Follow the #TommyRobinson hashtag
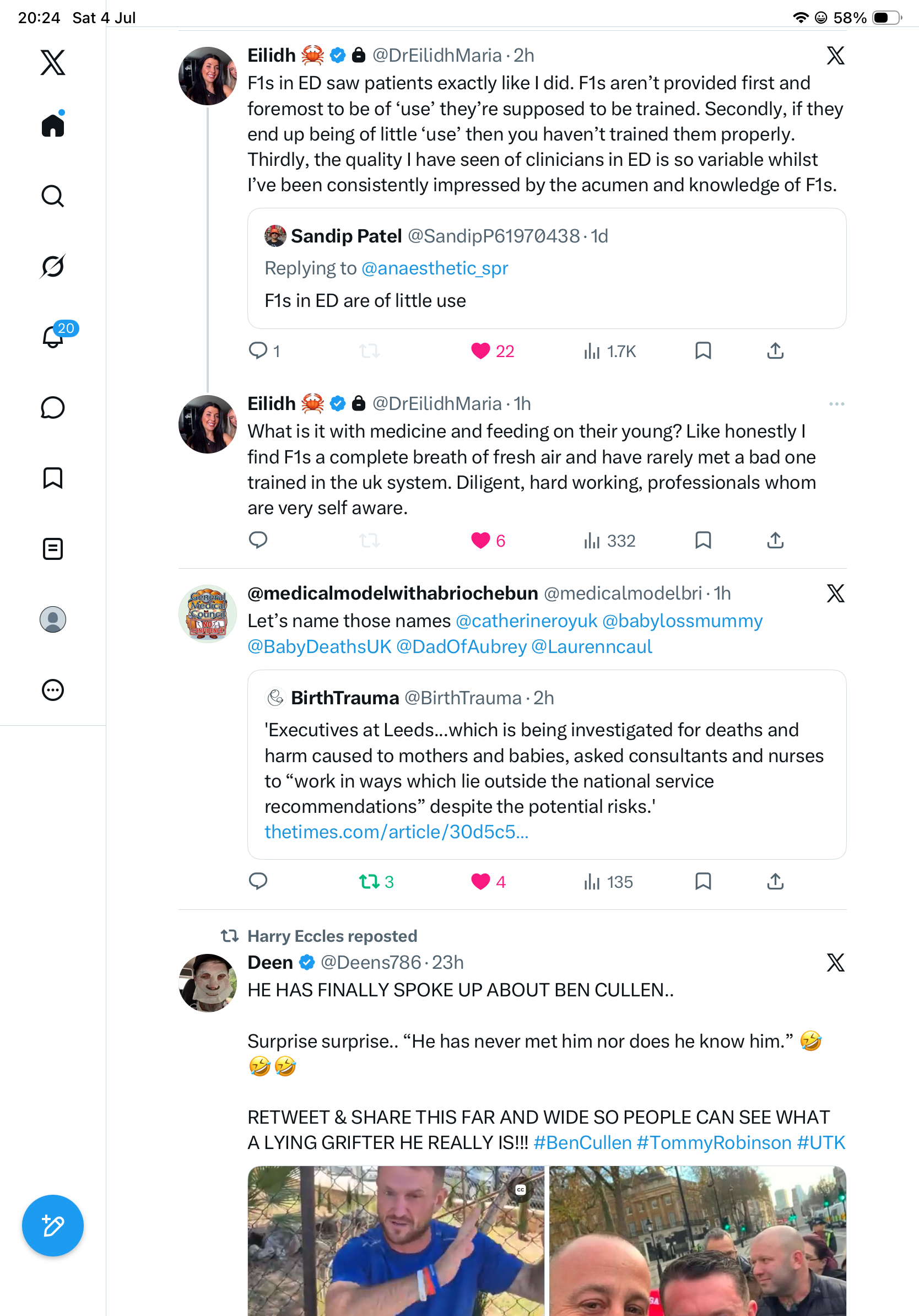 click(714, 1142)
